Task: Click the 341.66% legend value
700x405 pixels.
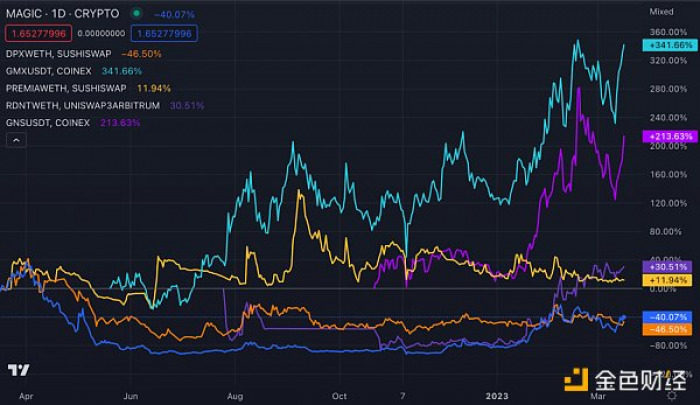Action: pos(122,71)
